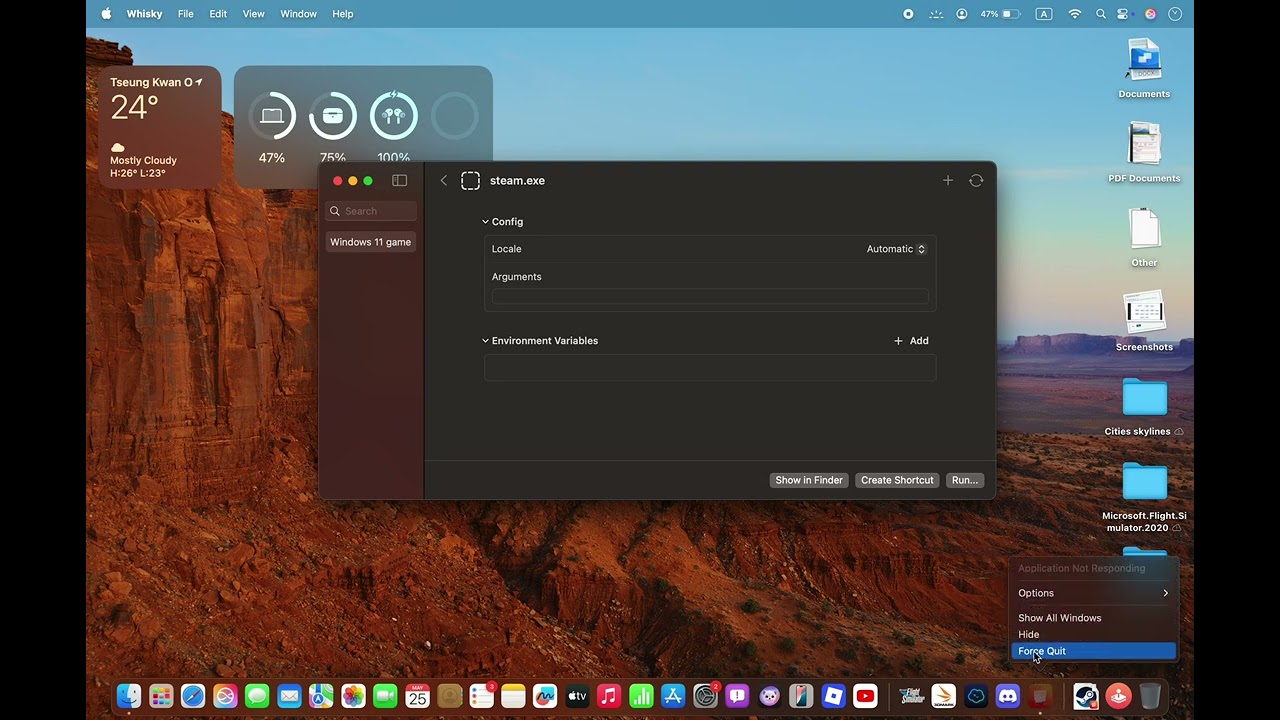Open the Locale Automatic dropdown
Screen dimensions: 1280x720
coord(896,249)
